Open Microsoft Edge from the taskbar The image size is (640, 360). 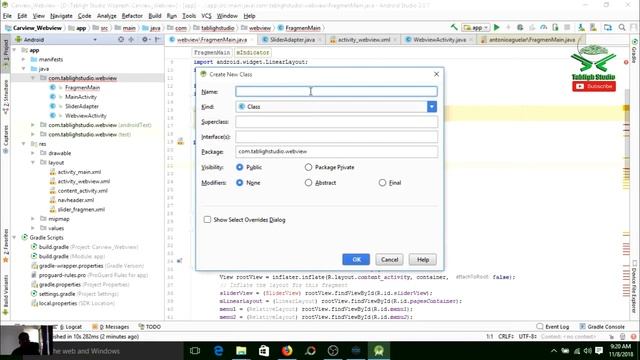(218, 351)
